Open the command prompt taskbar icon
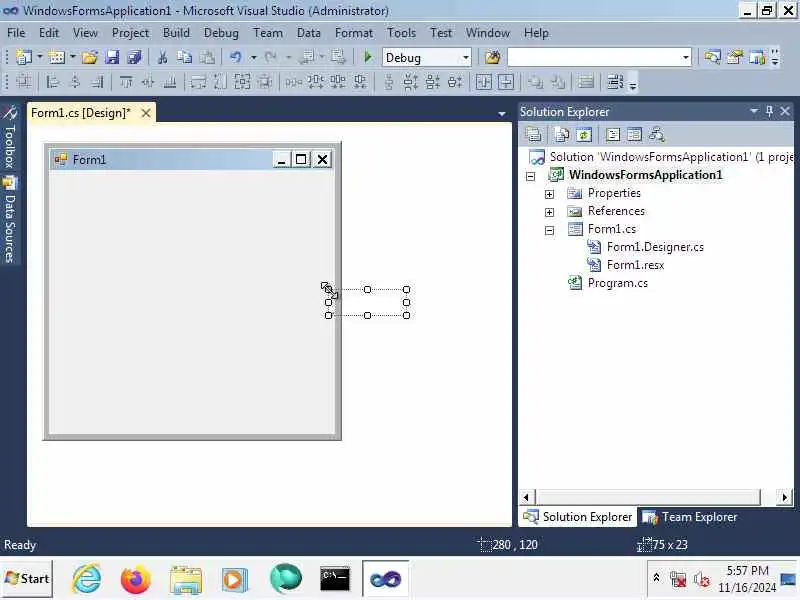The width and height of the screenshot is (800, 600). point(335,579)
